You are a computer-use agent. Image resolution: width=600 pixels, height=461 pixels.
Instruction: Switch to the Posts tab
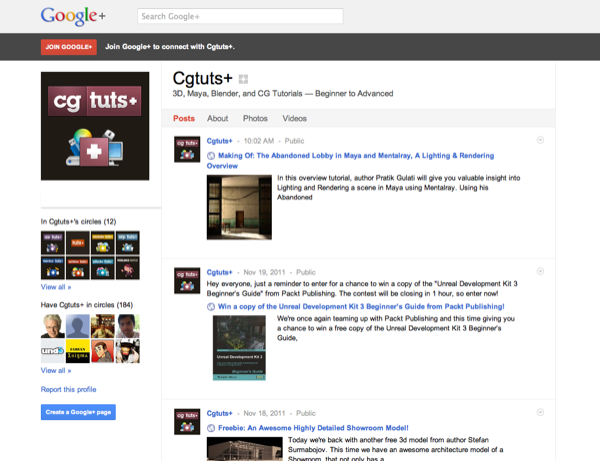click(x=184, y=119)
